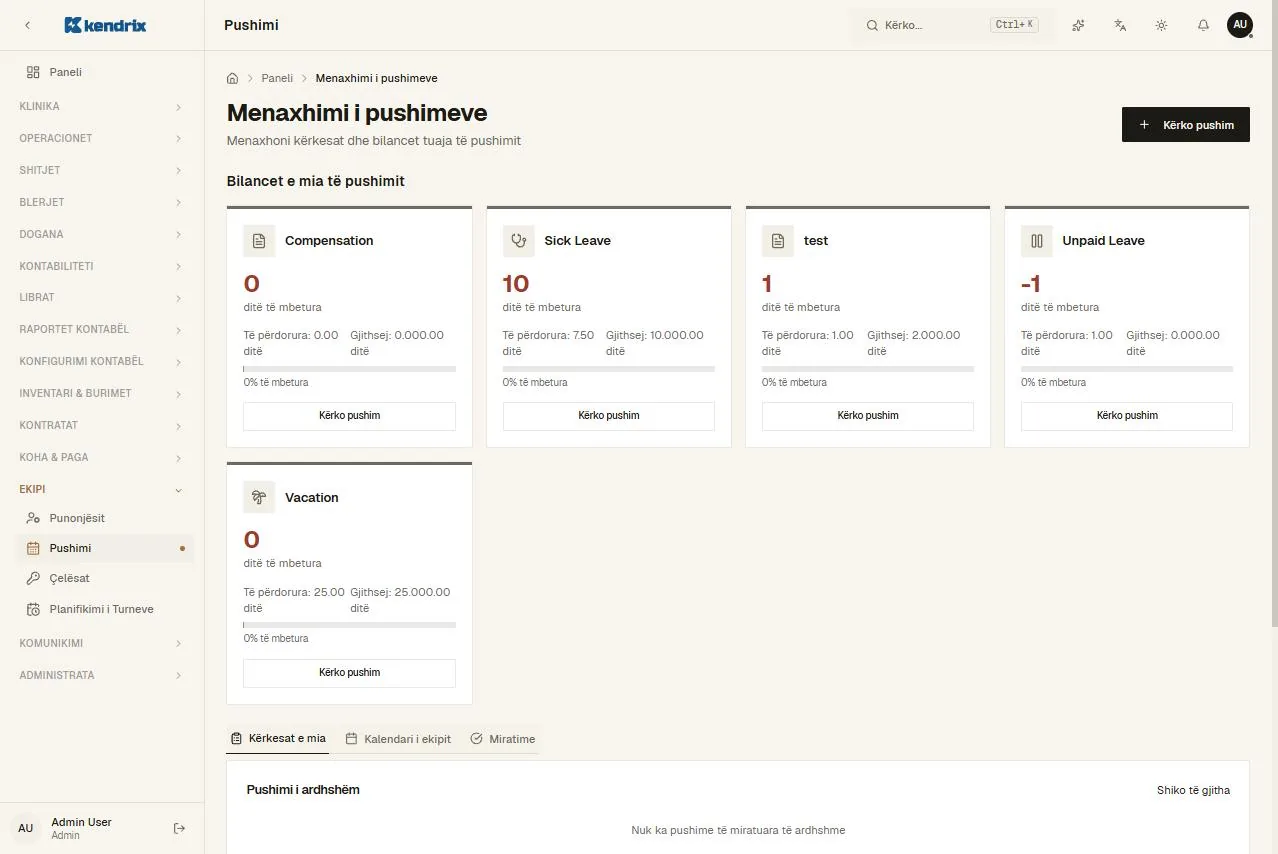Collapse sidebar with the back chevron
The height and width of the screenshot is (854, 1278).
point(27,25)
